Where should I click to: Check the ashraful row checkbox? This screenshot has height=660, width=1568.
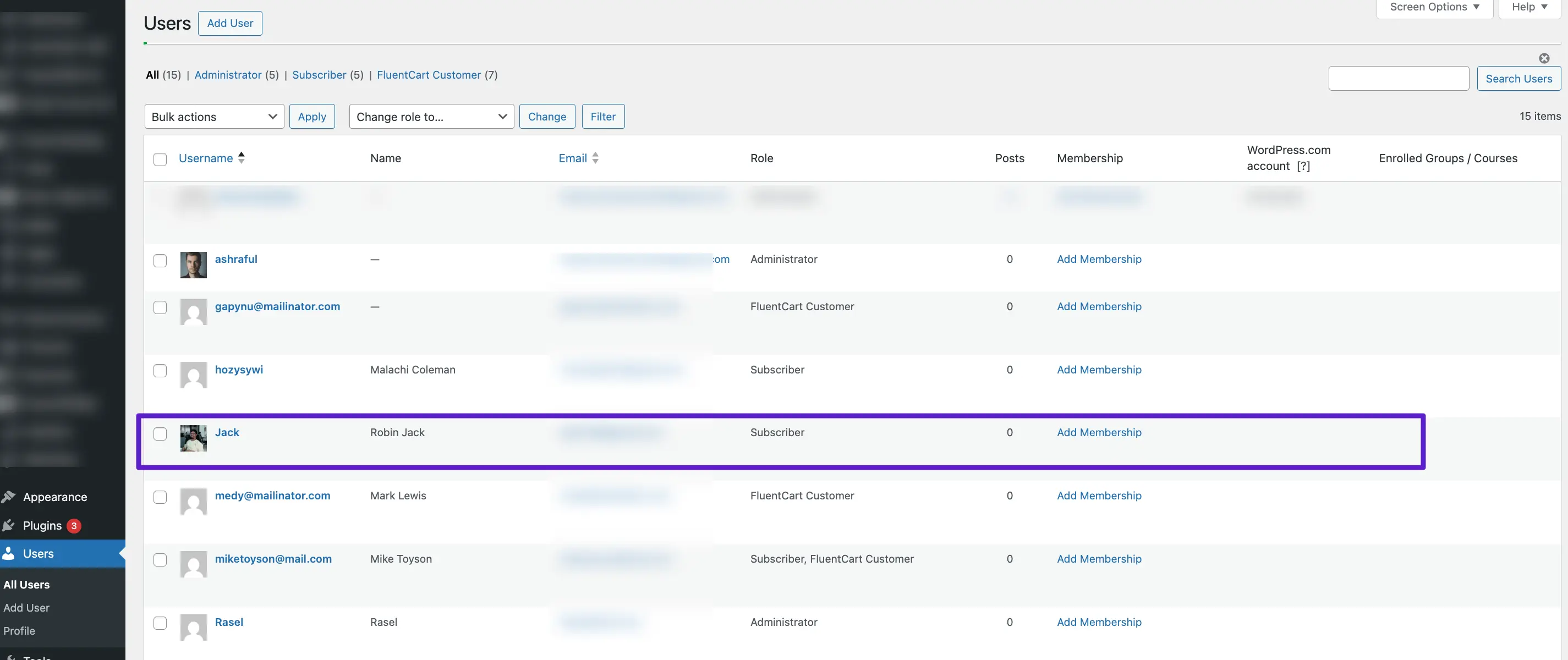160,260
